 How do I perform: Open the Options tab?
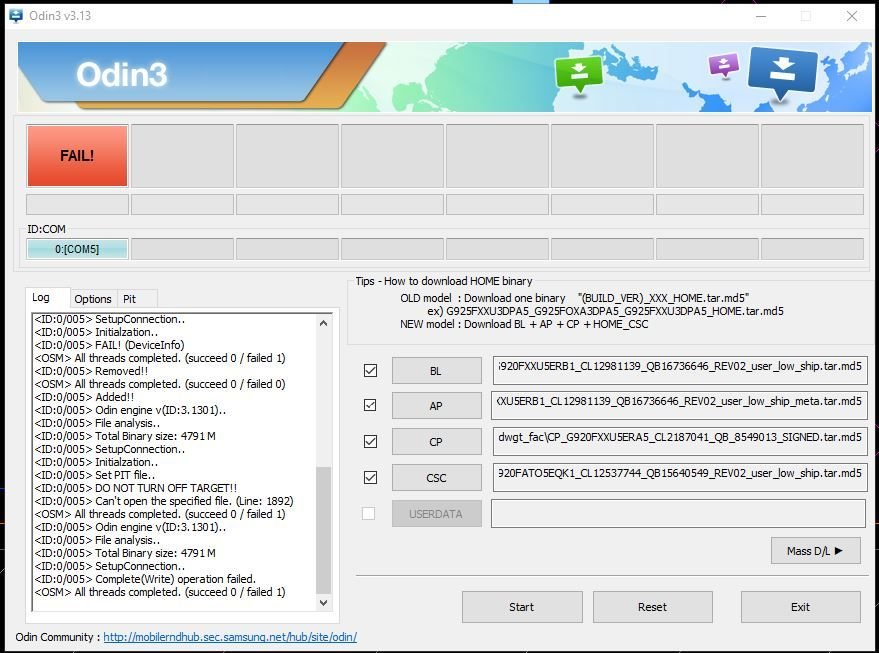[x=93, y=299]
